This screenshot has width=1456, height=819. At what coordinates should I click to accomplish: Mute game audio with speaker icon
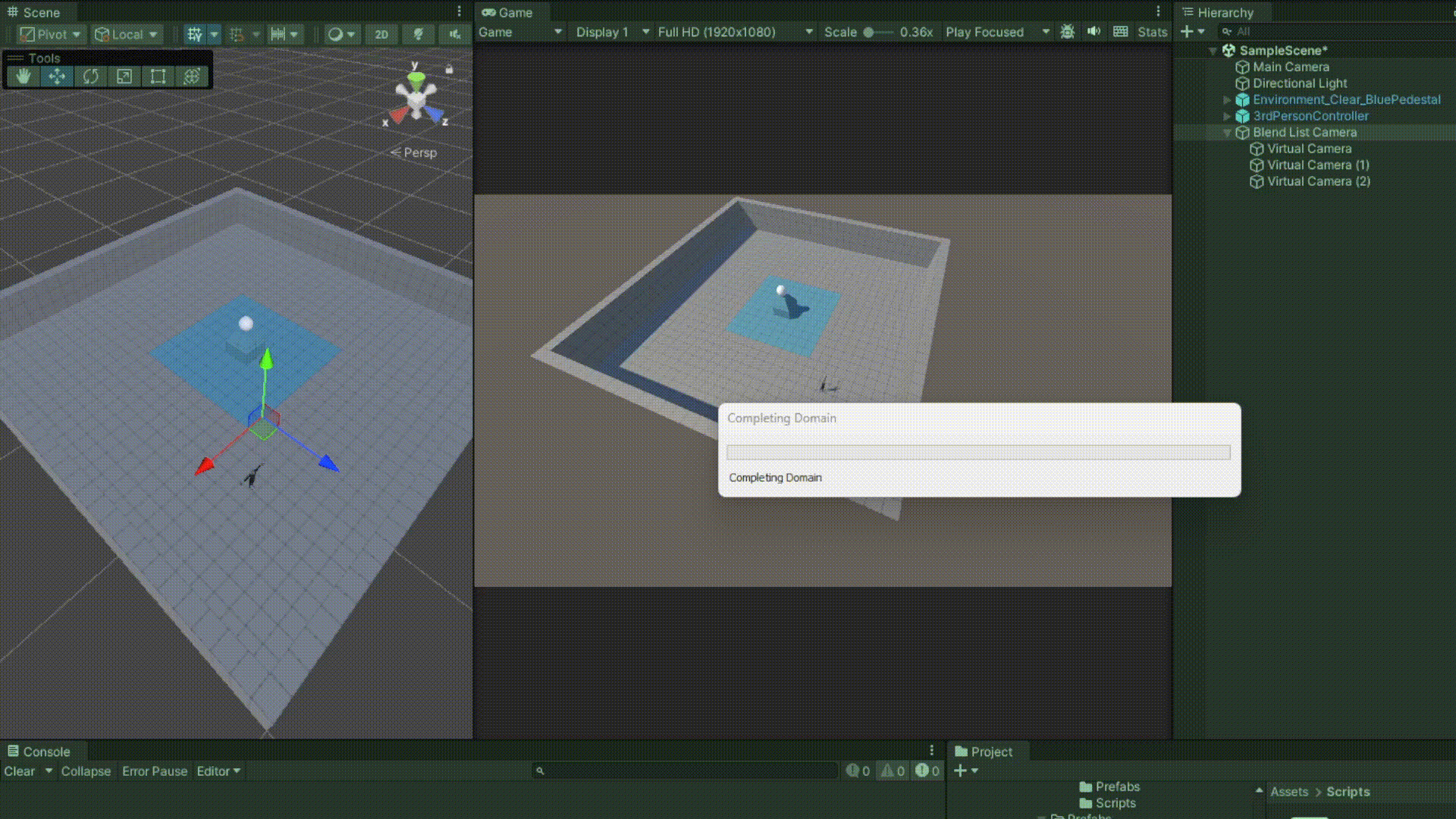(x=1094, y=32)
